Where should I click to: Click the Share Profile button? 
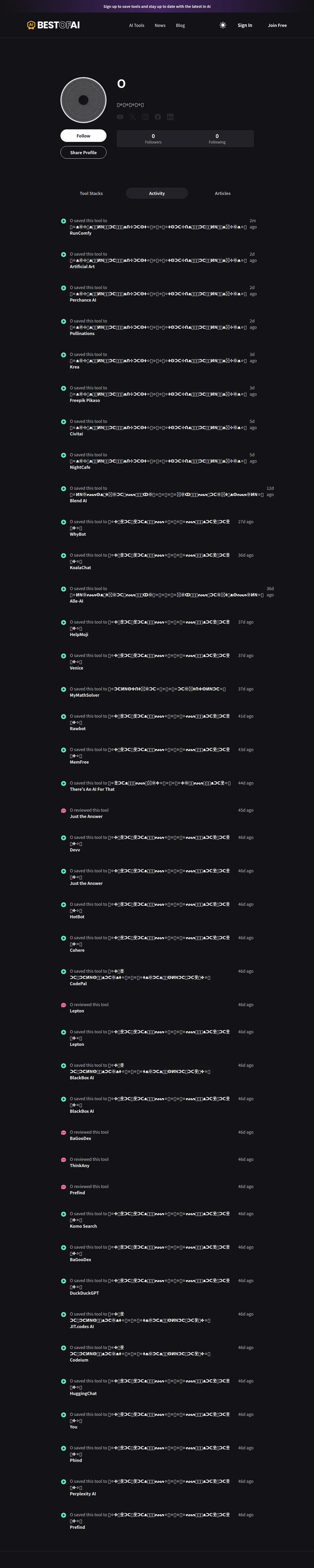(x=83, y=153)
